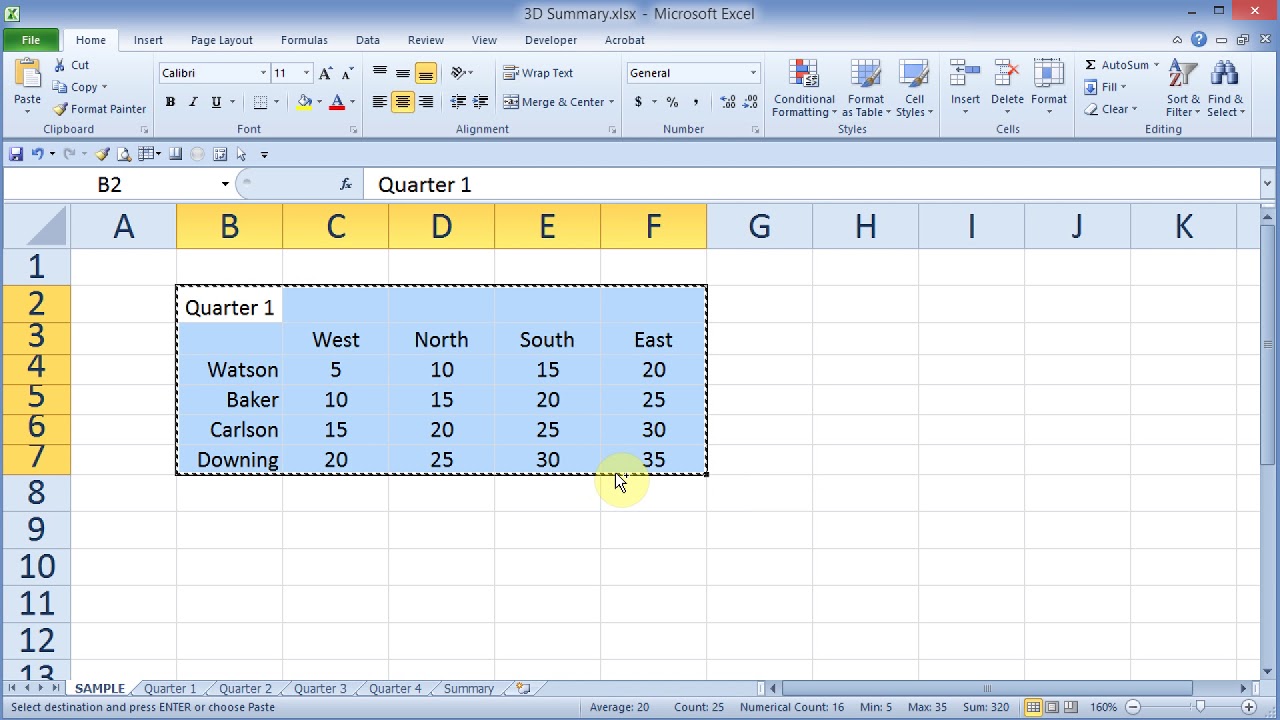Open Sort & Filter options

(1183, 88)
